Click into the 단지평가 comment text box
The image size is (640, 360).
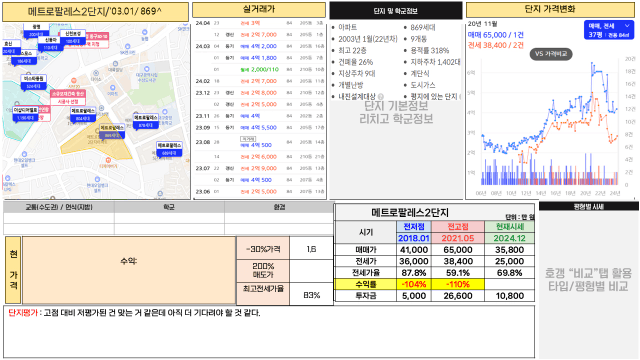tap(269, 332)
